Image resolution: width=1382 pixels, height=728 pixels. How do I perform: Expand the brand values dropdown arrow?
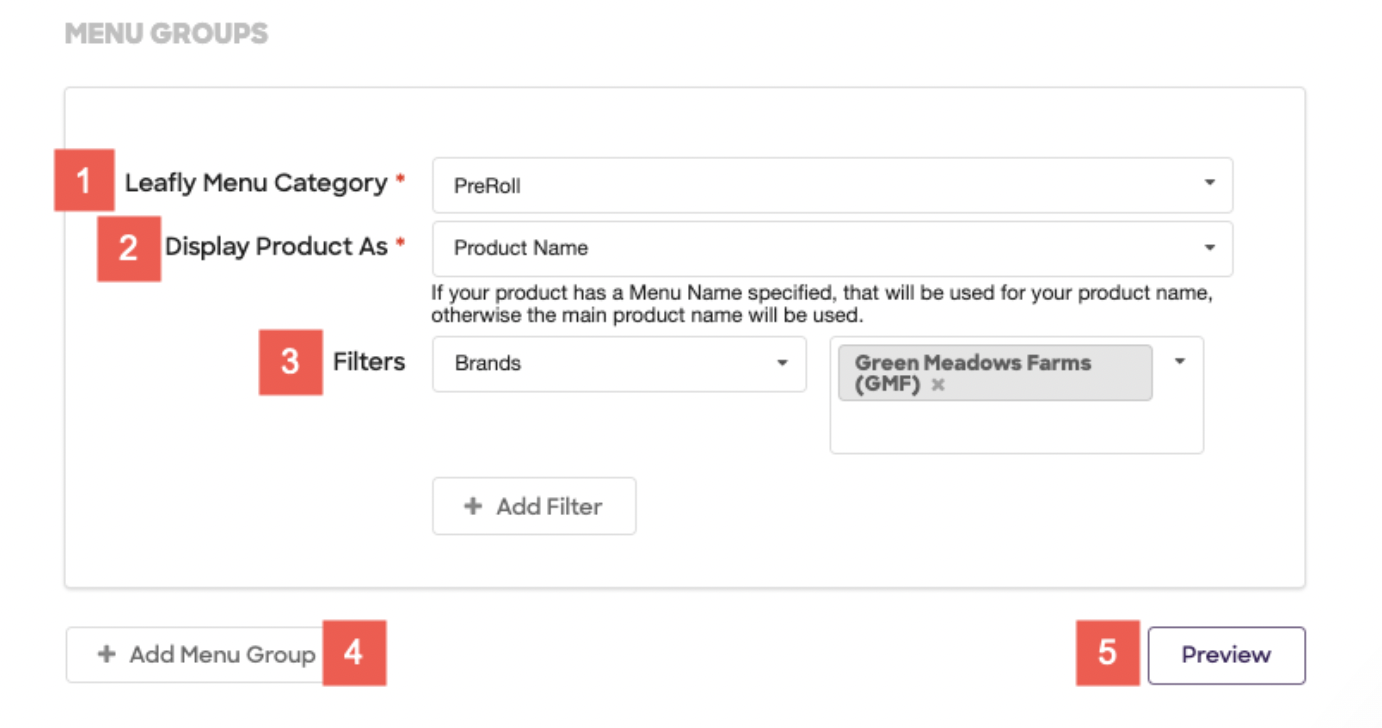(x=1180, y=362)
